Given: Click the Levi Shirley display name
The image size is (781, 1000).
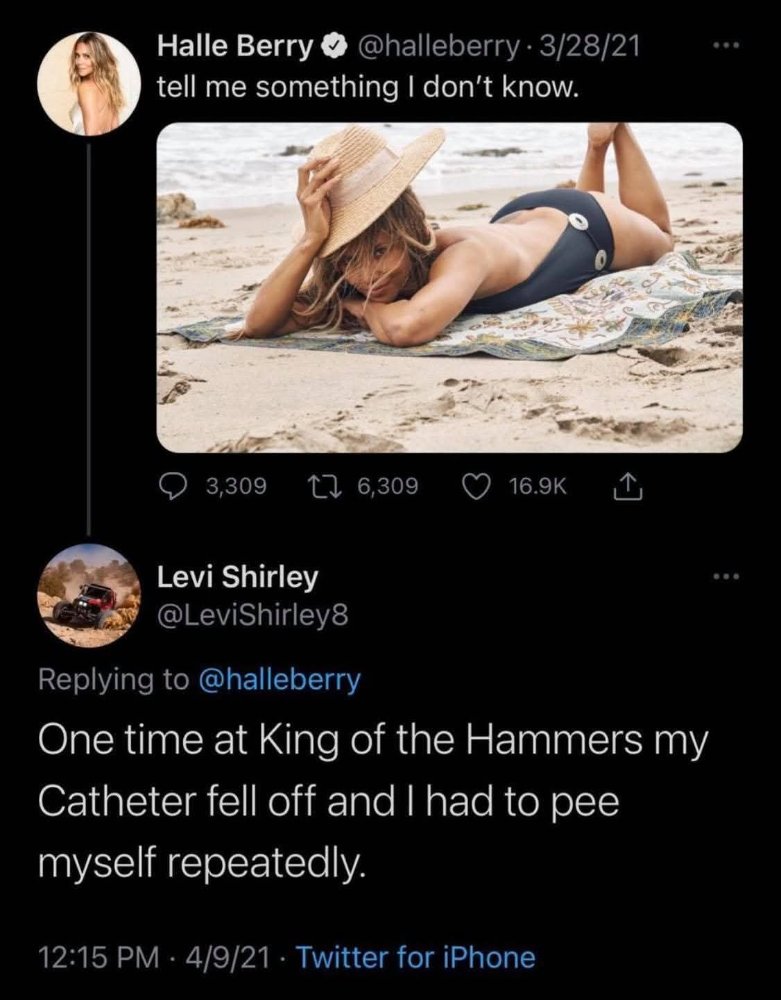Looking at the screenshot, I should (x=238, y=577).
